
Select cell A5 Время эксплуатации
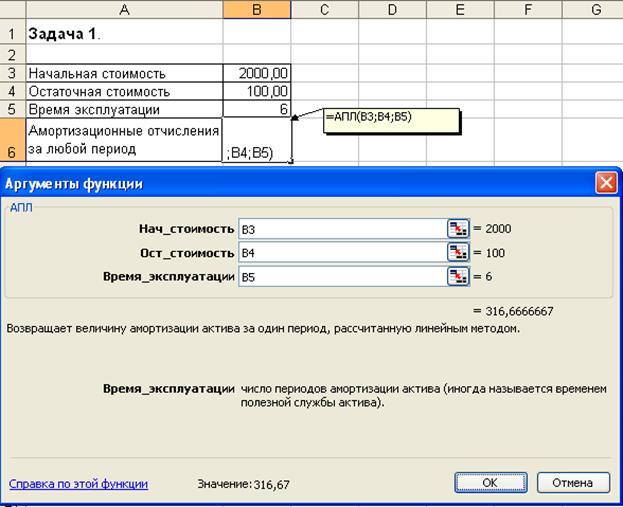(123, 109)
